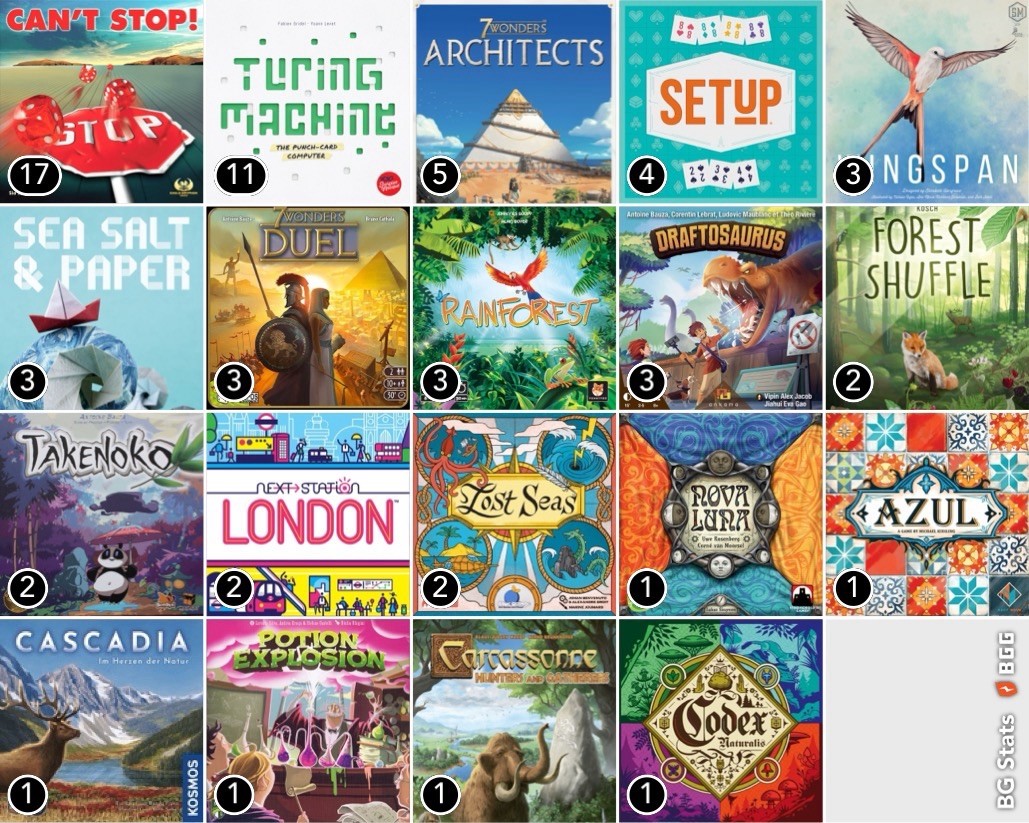Click the 5 plays badge on Architects

[440, 176]
